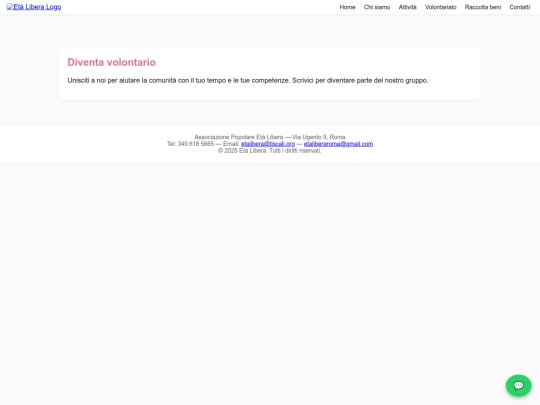Screen dimensions: 540x405
Task: Open the Chi siamo page
Action: tap(377, 7)
